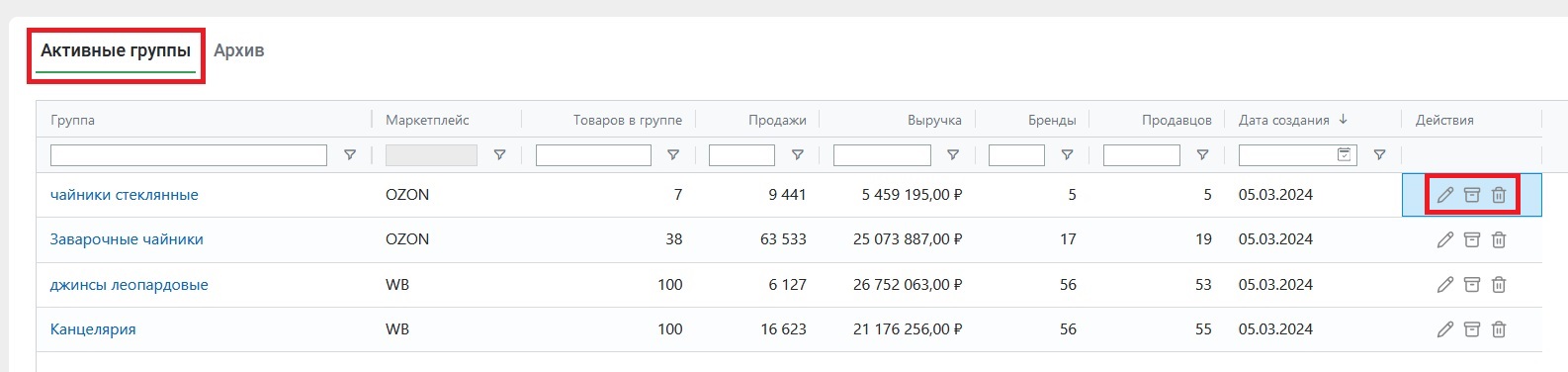The image size is (1568, 372).
Task: Sort by Дата создания column header
Action: pos(1284,120)
